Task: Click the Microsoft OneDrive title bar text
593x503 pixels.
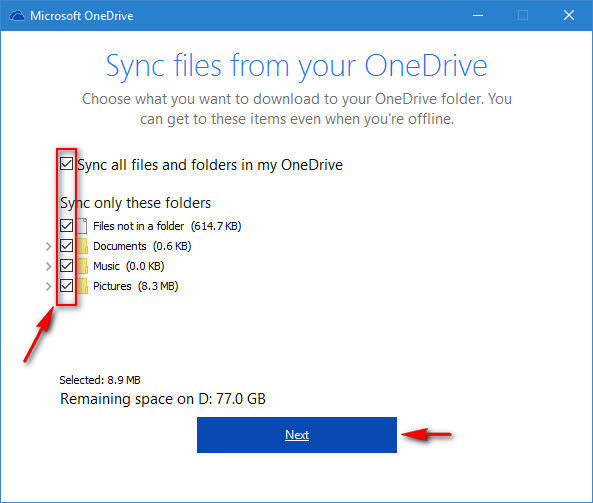Action: 82,16
